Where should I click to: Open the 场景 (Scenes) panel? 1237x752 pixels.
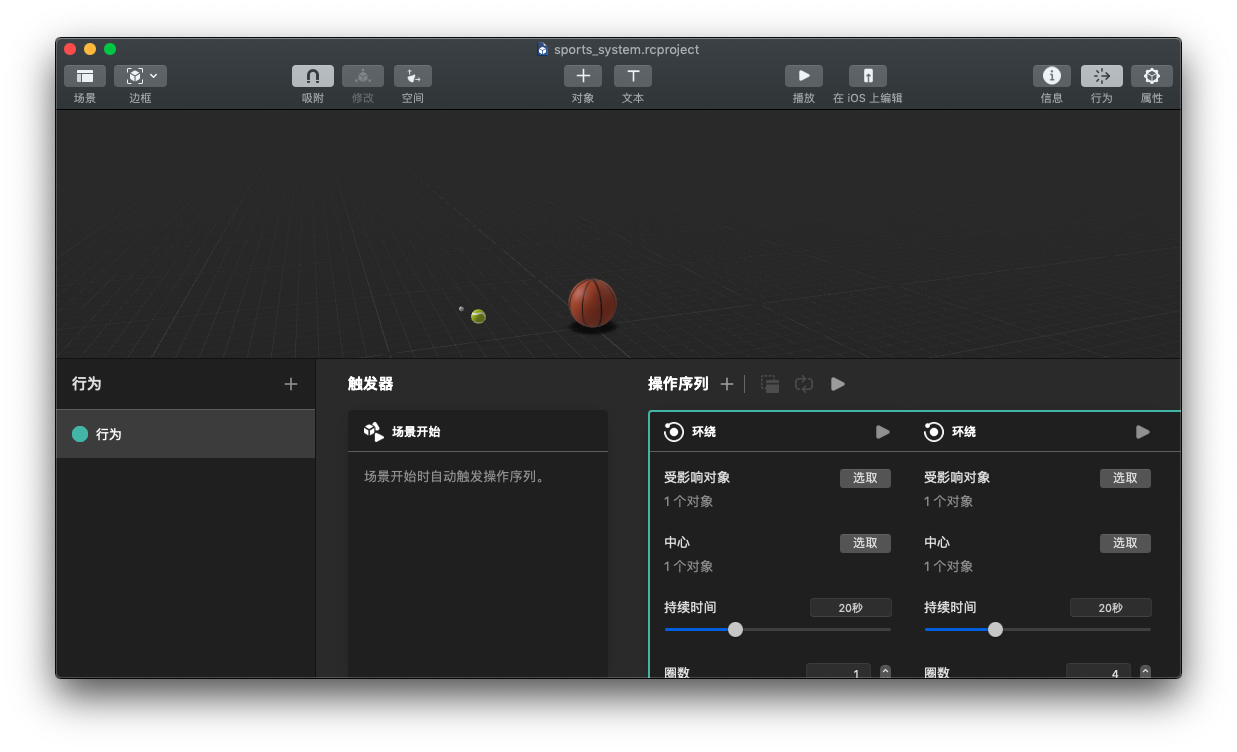click(x=84, y=75)
